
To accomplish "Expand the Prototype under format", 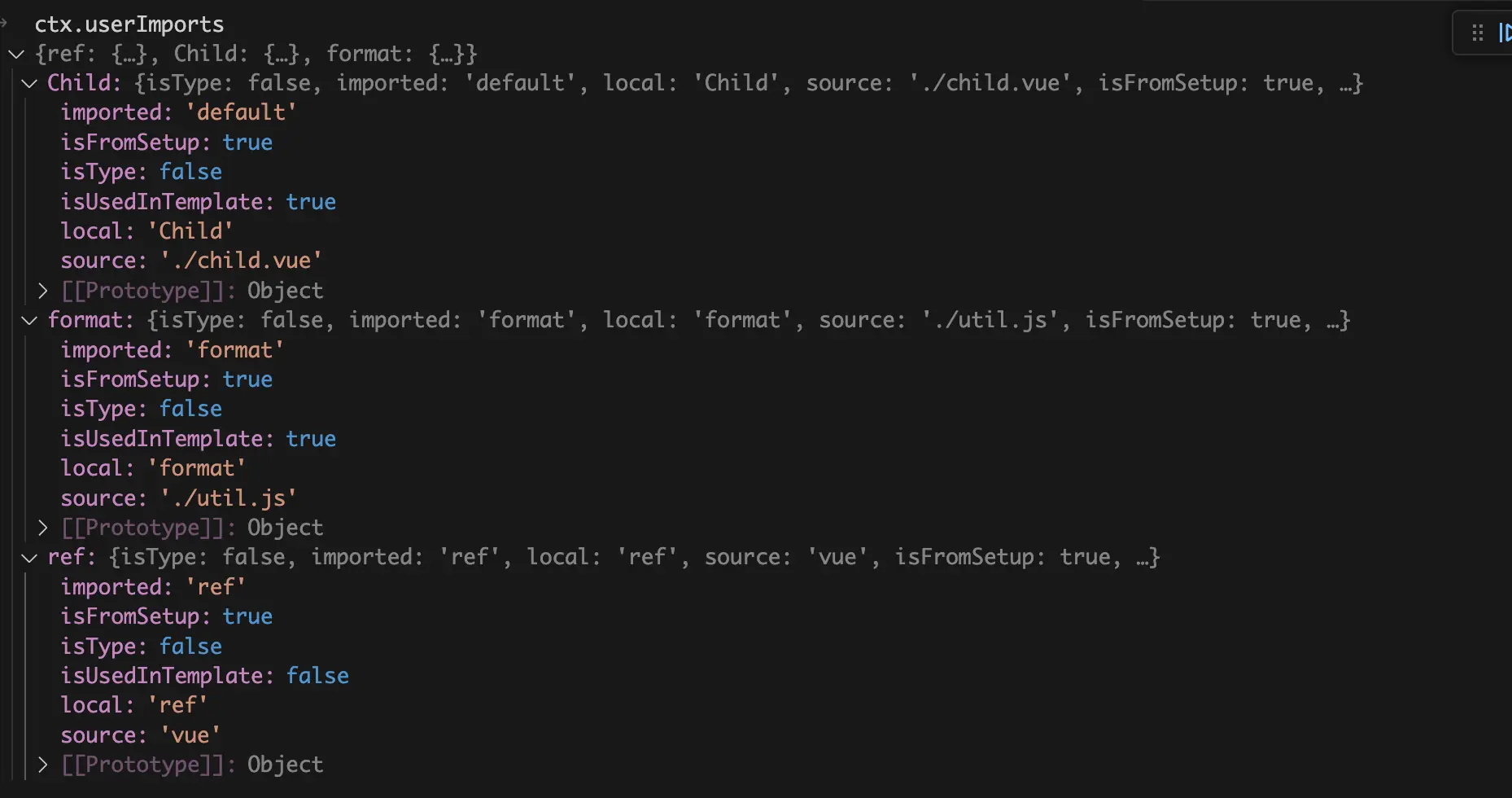I will (44, 526).
